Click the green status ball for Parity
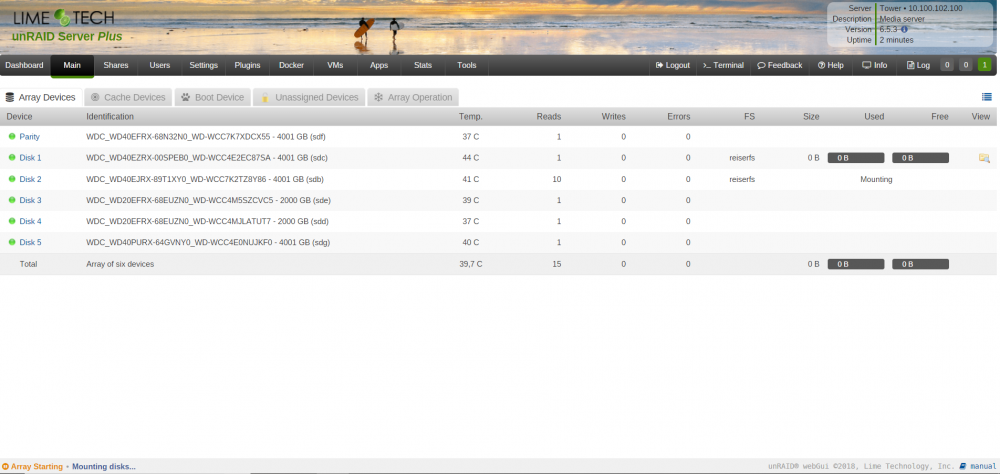 tap(11, 137)
